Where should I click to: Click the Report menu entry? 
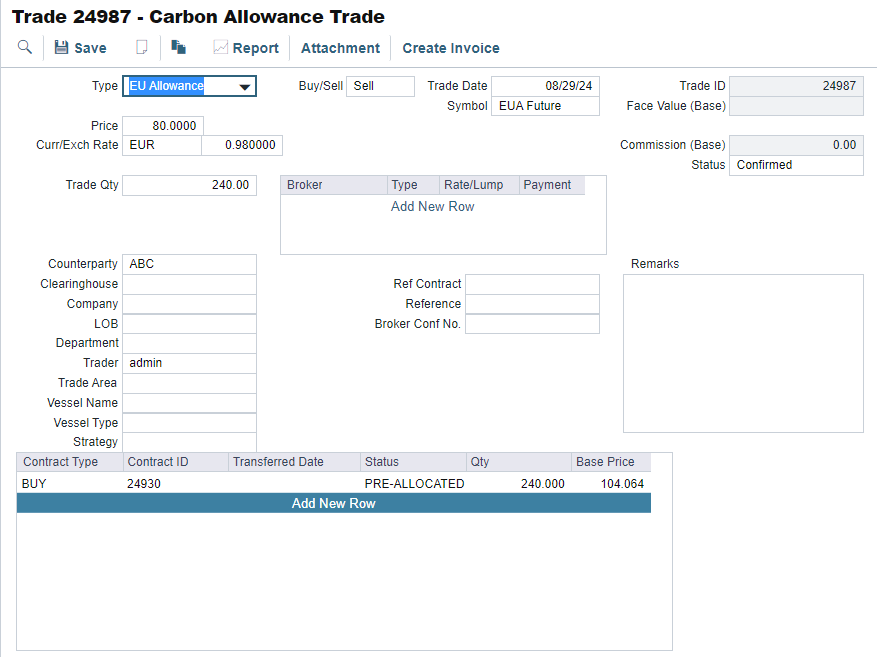255,48
